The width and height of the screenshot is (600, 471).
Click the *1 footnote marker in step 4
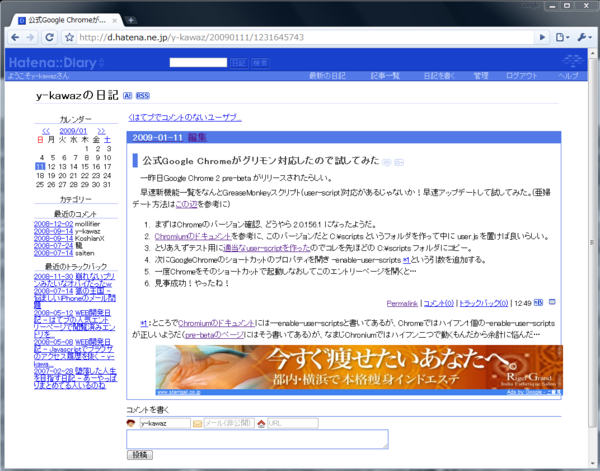406,260
